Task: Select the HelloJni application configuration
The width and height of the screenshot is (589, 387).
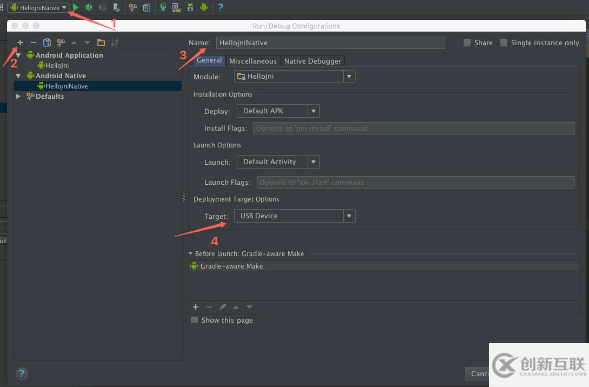Action: click(x=53, y=65)
